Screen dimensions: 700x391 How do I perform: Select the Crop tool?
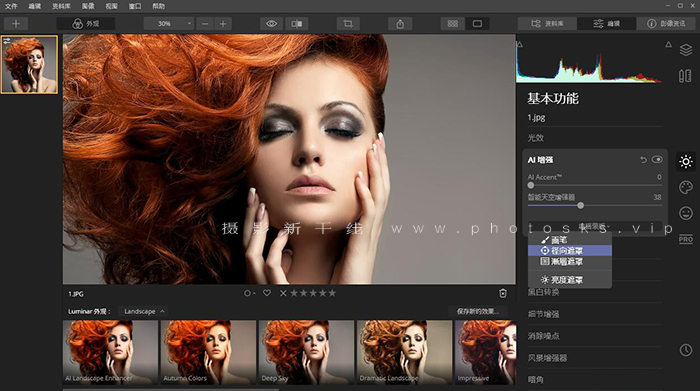(348, 24)
